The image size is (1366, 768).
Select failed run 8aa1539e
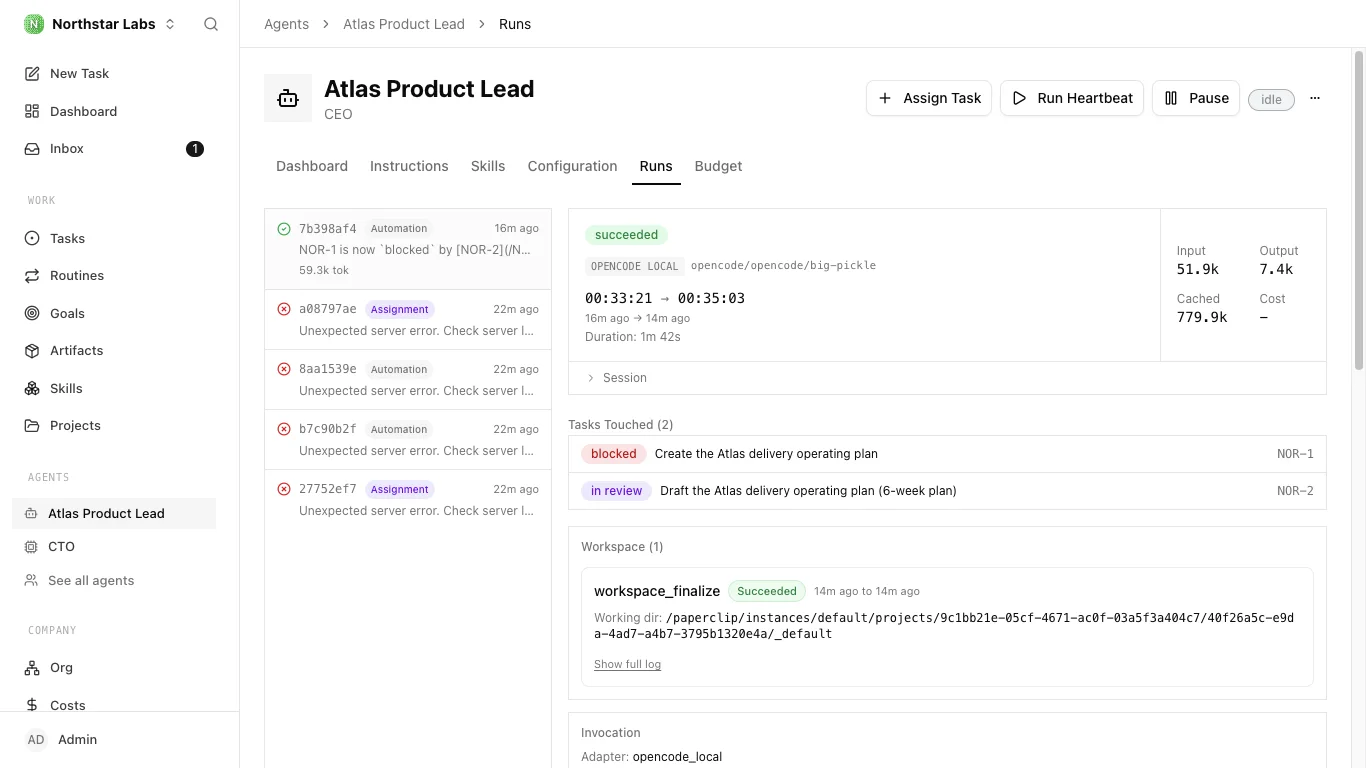[408, 380]
